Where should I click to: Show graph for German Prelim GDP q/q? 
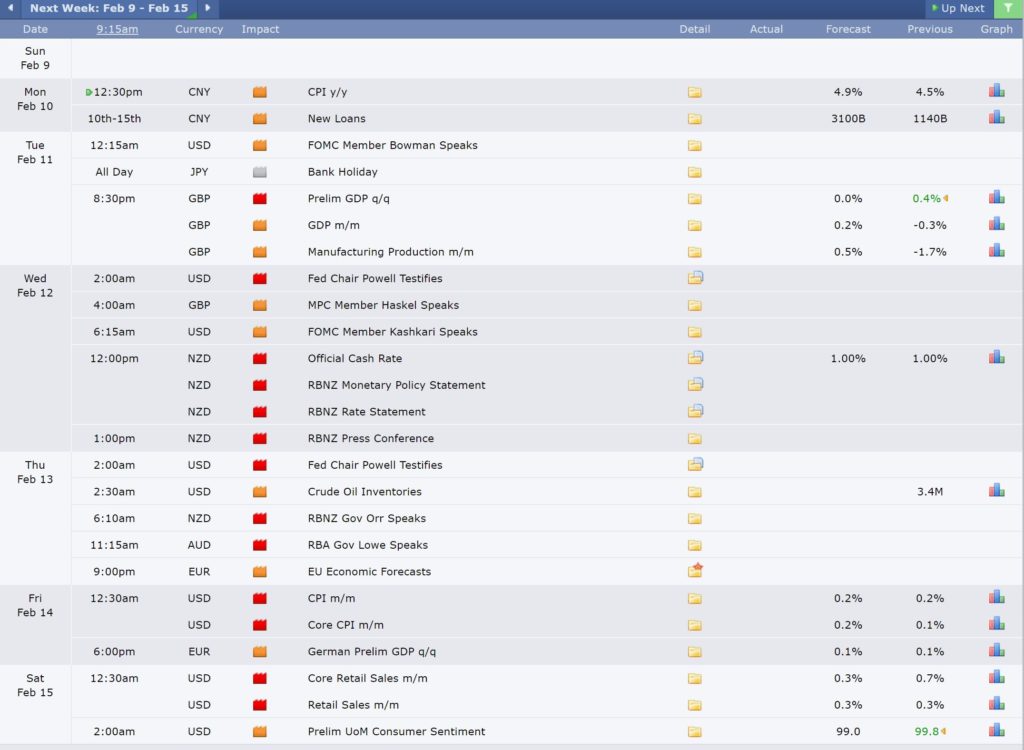click(997, 651)
